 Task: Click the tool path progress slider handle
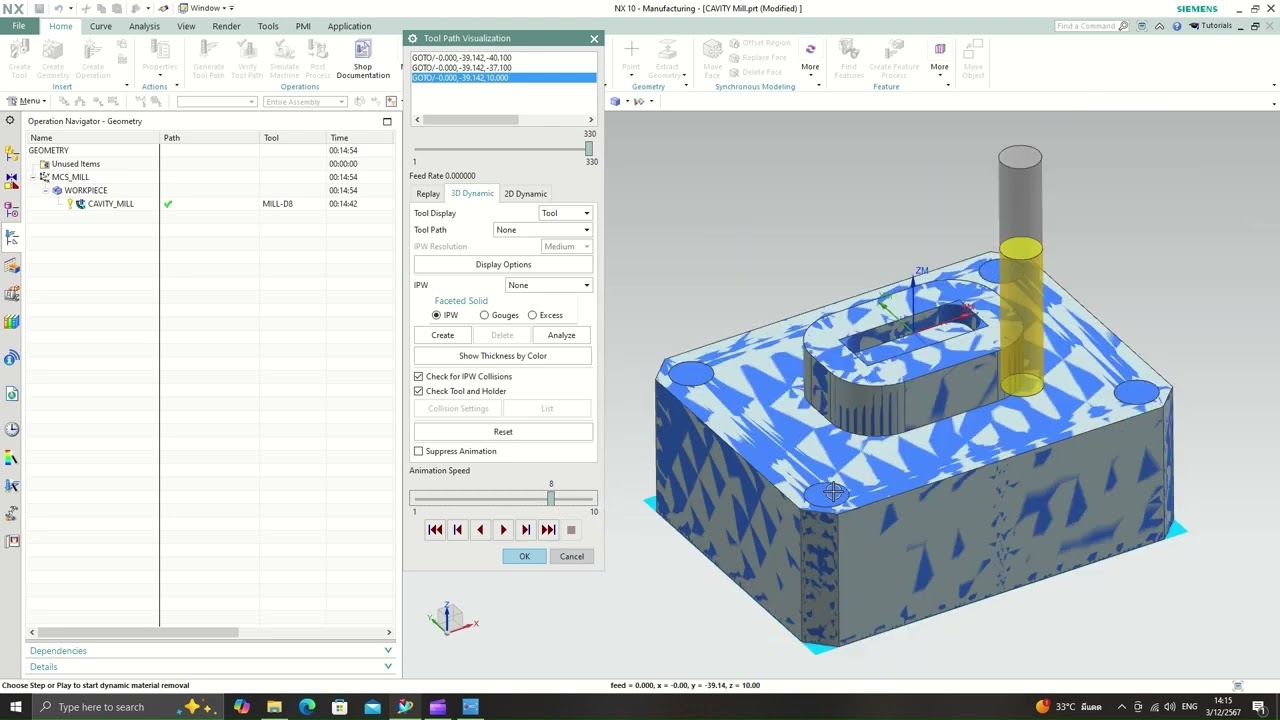589,149
